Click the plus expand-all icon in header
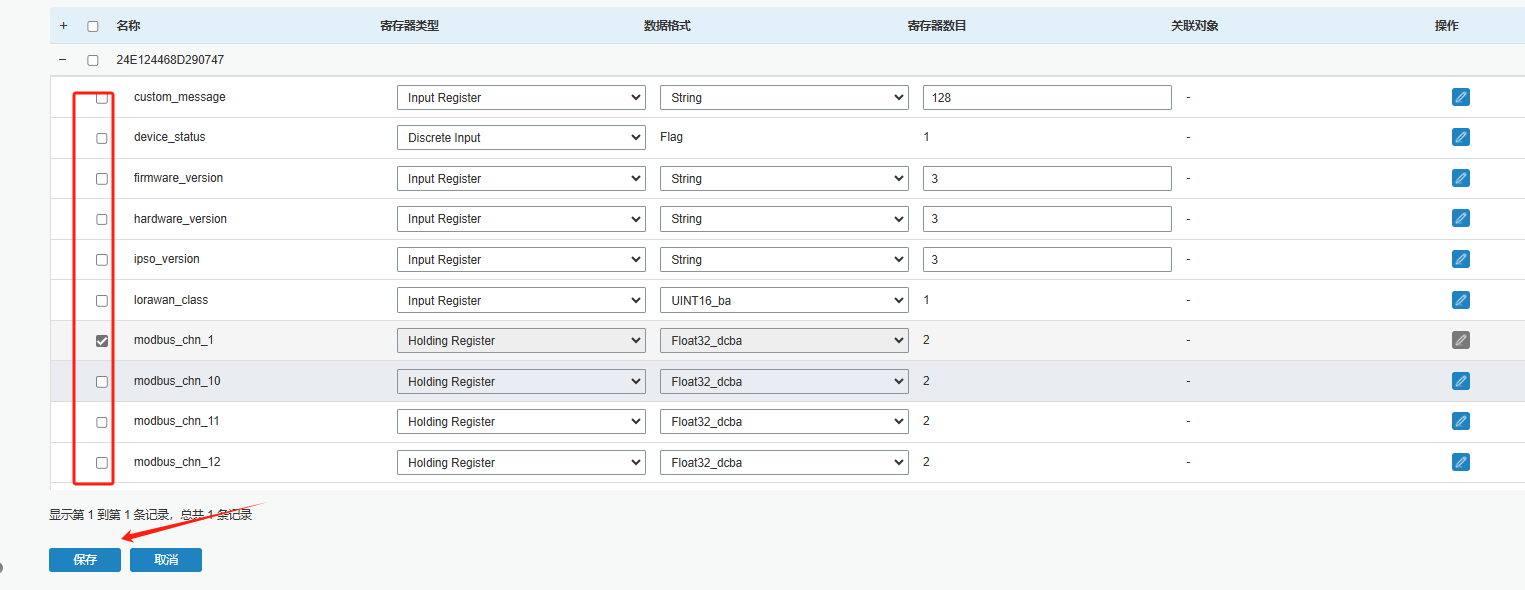This screenshot has height=590, width=1525. coord(63,26)
